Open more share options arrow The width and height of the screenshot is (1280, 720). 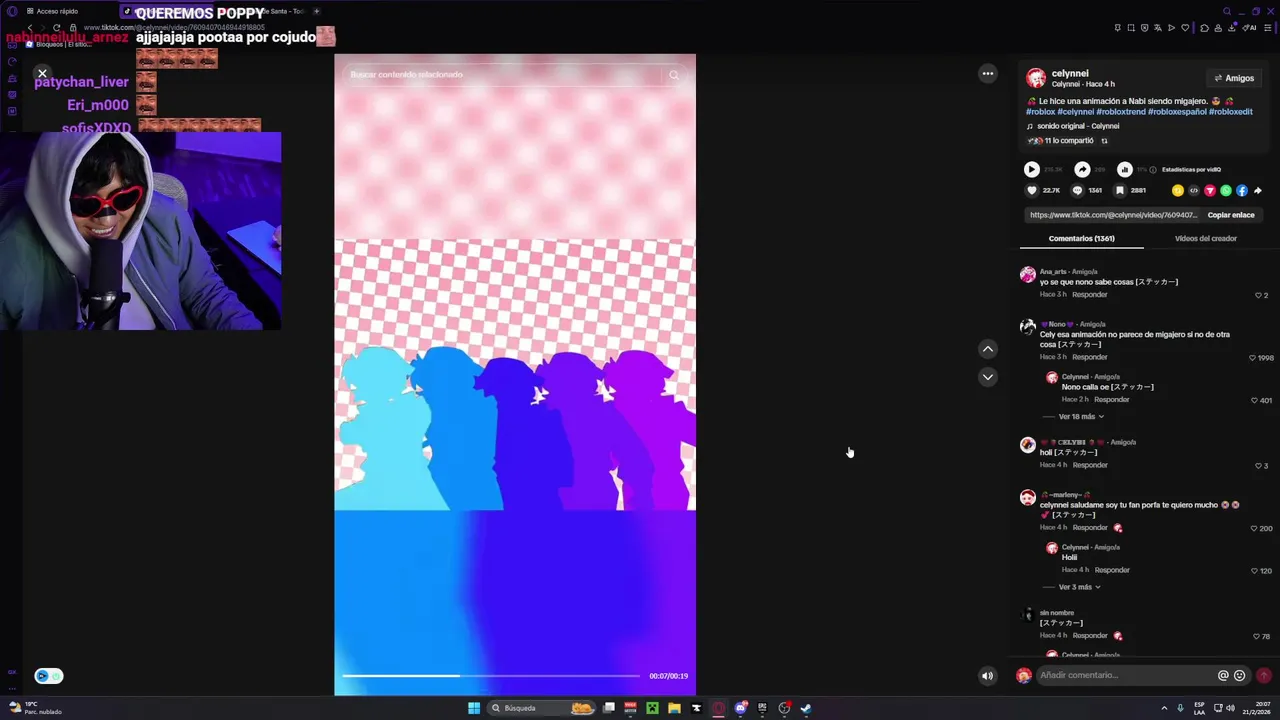1257,191
